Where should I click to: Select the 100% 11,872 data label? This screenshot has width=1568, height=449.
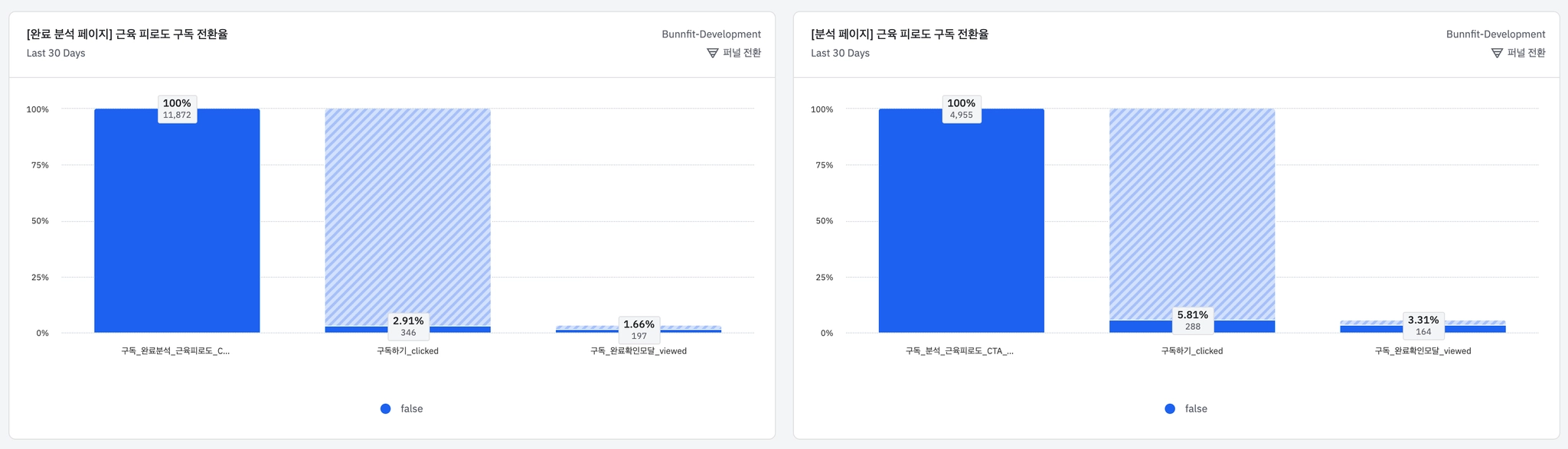point(177,109)
